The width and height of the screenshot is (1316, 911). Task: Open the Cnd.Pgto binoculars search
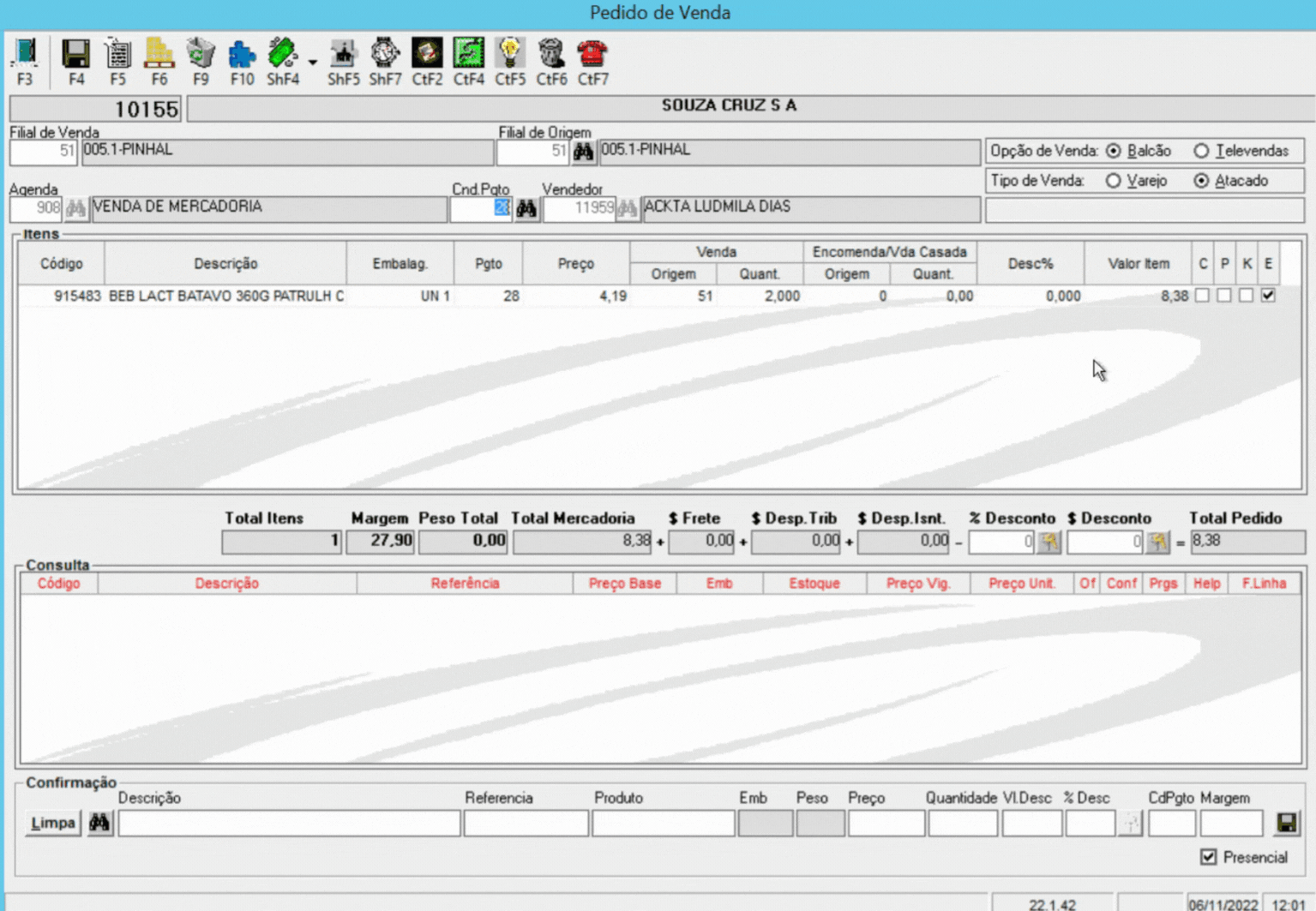(x=526, y=208)
